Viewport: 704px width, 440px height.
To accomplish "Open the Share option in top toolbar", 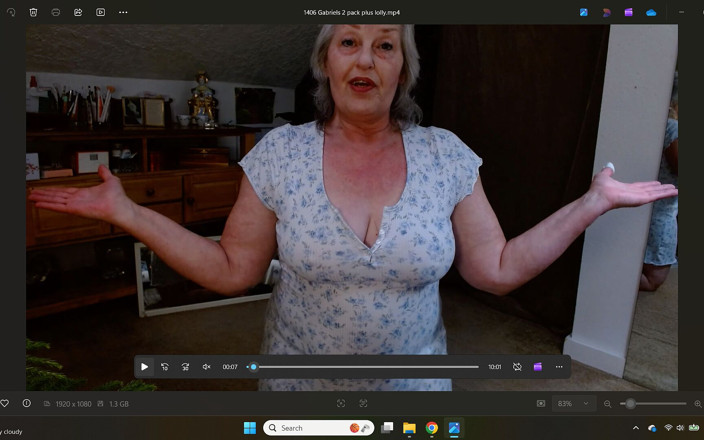I will click(x=78, y=12).
